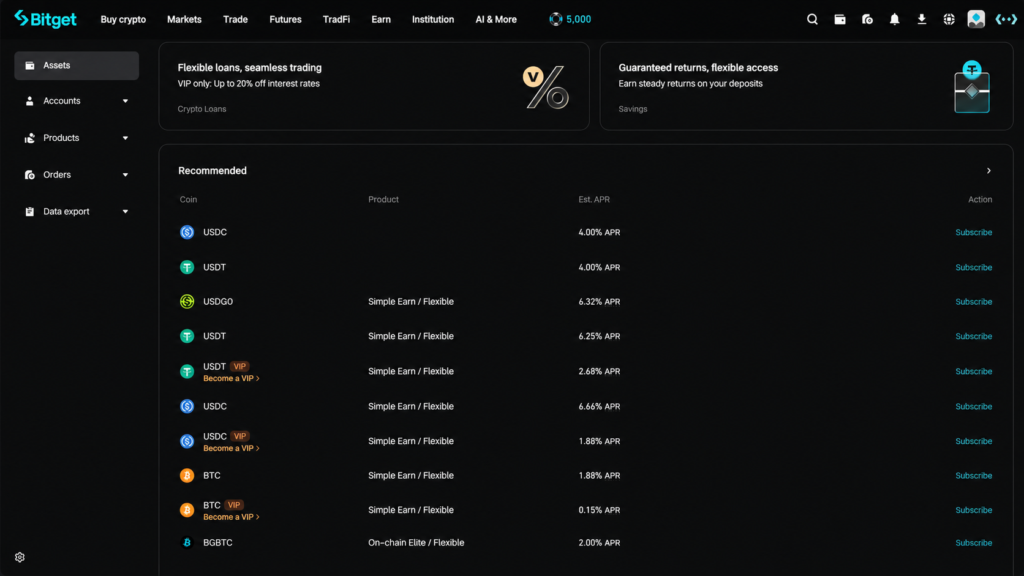This screenshot has width=1024, height=576.
Task: Click the Recommended heading
Action: coord(212,170)
